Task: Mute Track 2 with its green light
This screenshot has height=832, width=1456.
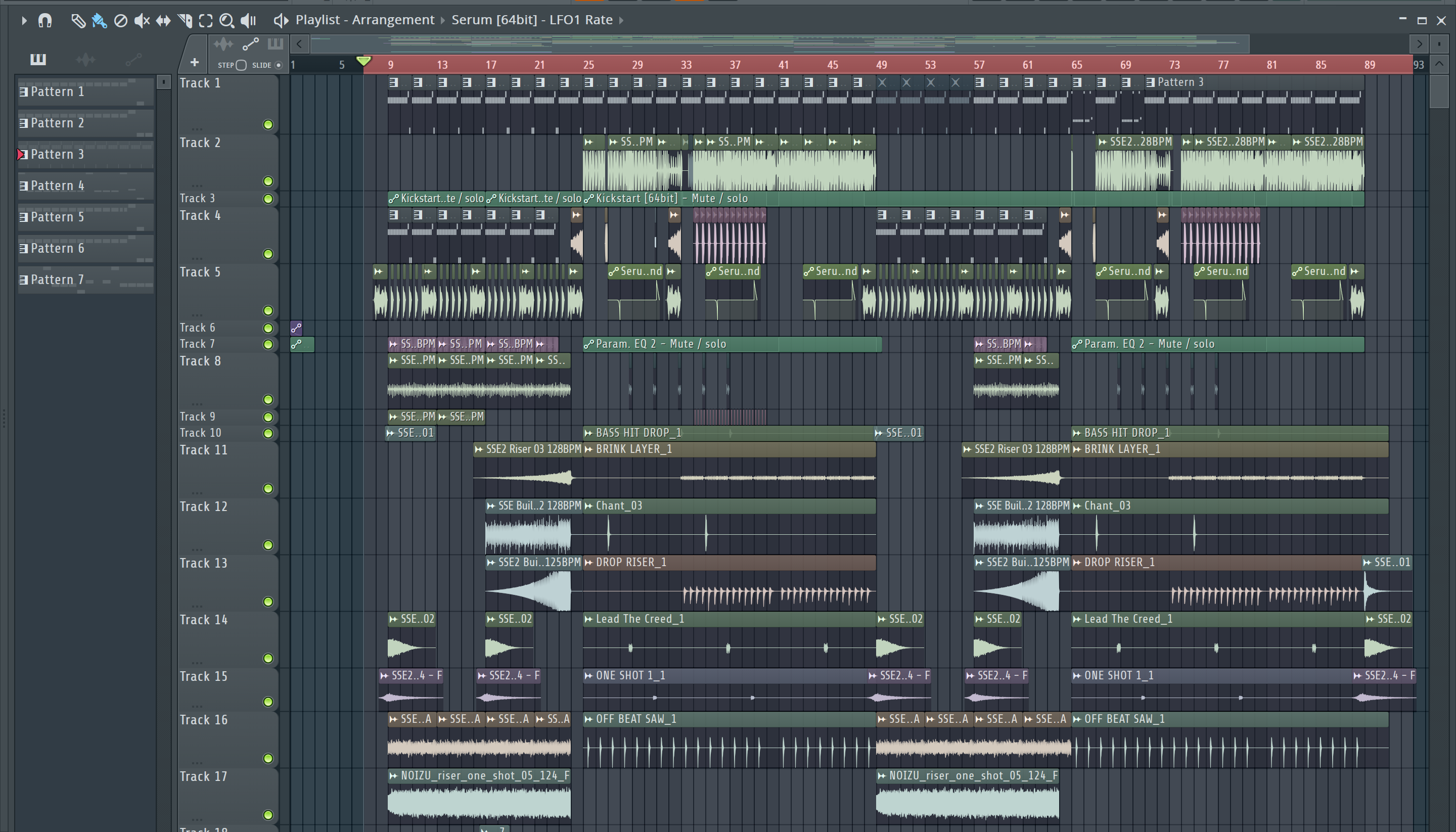Action: coord(268,181)
